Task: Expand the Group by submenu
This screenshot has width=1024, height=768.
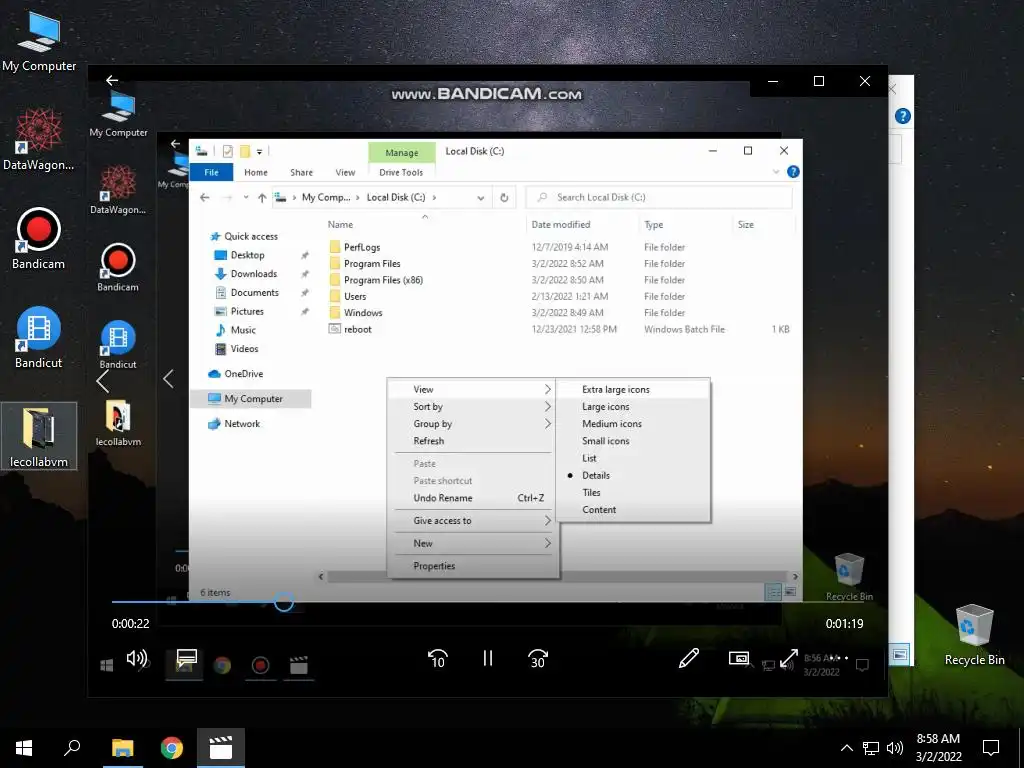Action: (473, 424)
